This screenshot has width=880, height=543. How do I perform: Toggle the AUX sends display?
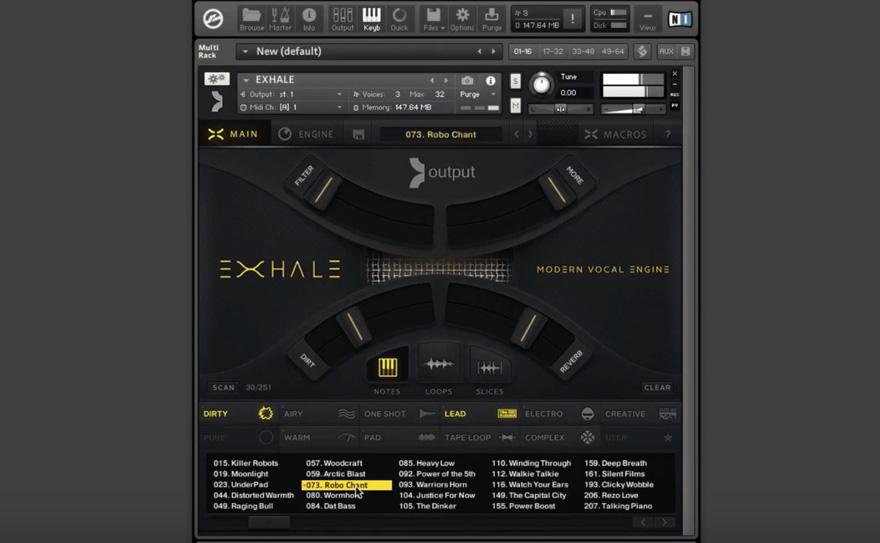pos(666,52)
